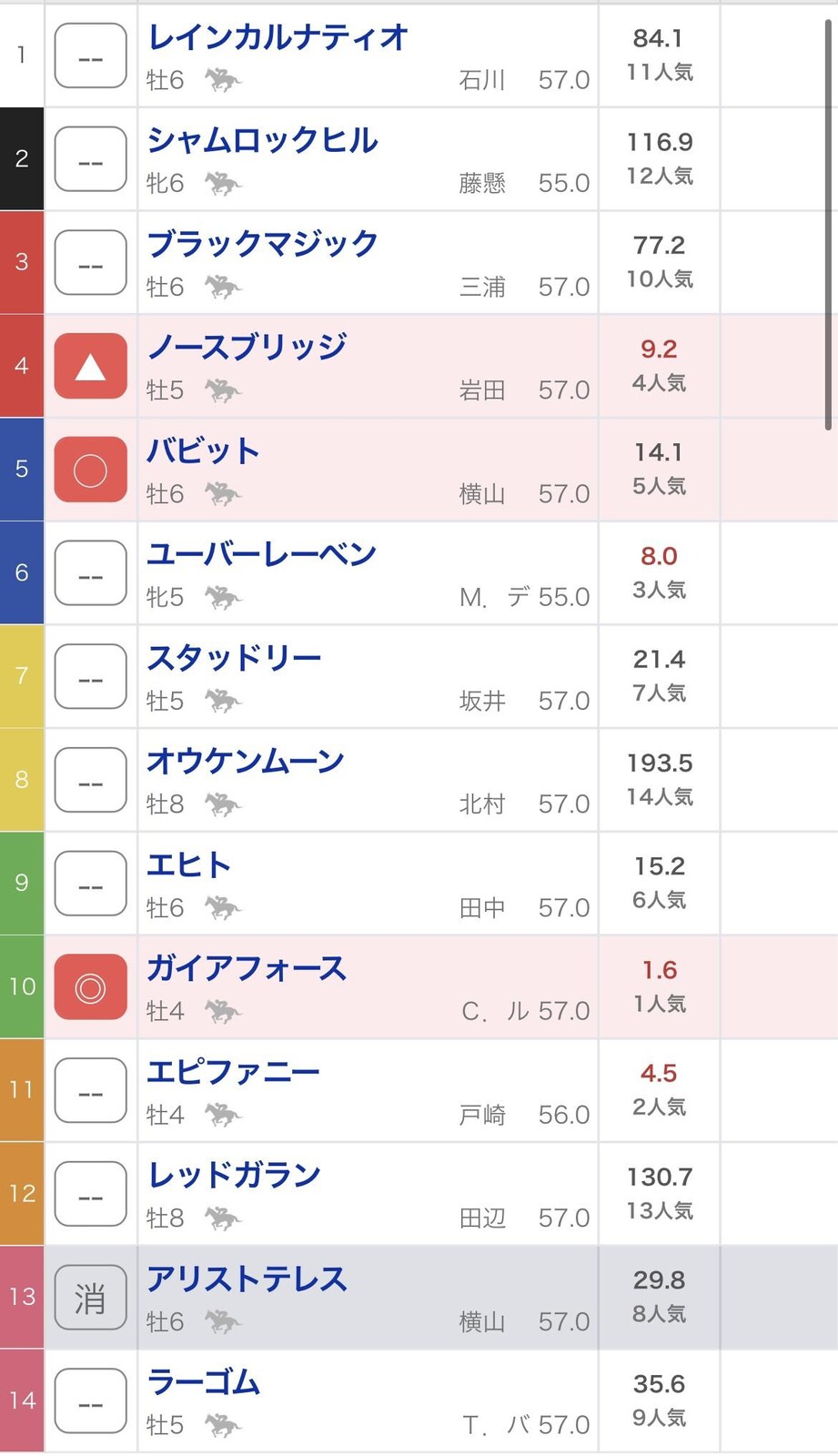Open mark selector for オウケンムーン

(x=90, y=780)
